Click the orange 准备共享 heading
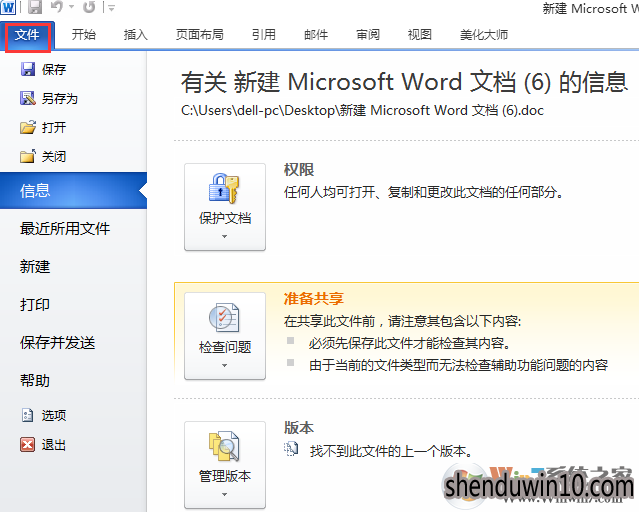639x512 pixels. tap(314, 299)
